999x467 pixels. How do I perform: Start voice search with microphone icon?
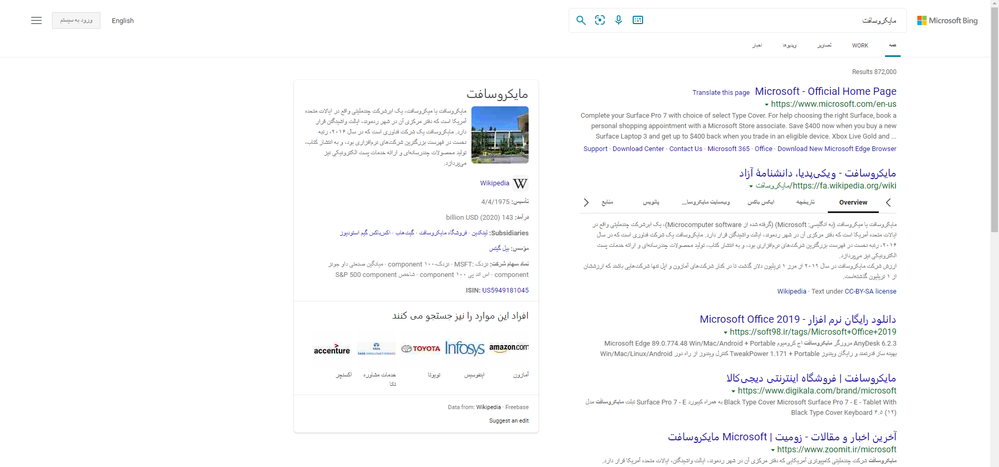click(619, 20)
